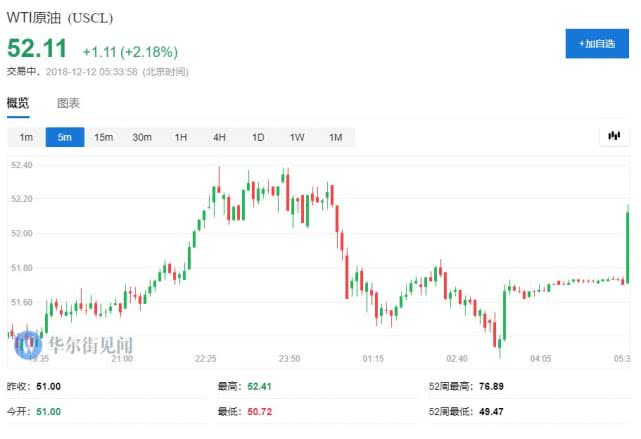The width and height of the screenshot is (641, 439).
Task: Switch to the 概览 tab
Action: click(x=18, y=103)
